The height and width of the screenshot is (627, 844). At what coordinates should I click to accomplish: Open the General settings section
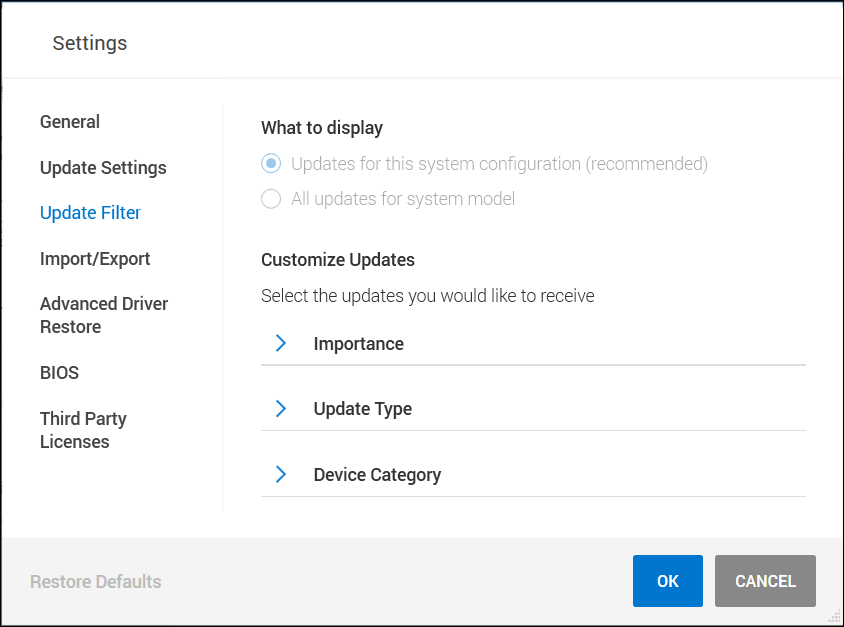coord(69,121)
